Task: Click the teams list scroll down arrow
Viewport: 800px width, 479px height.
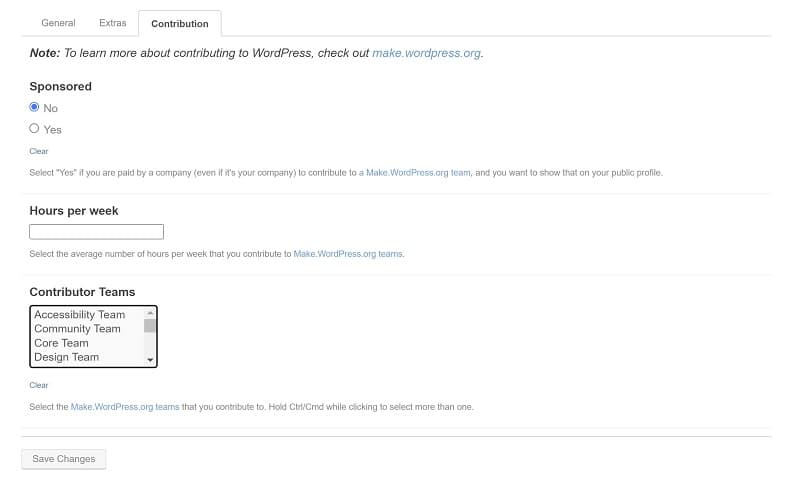Action: click(x=150, y=360)
